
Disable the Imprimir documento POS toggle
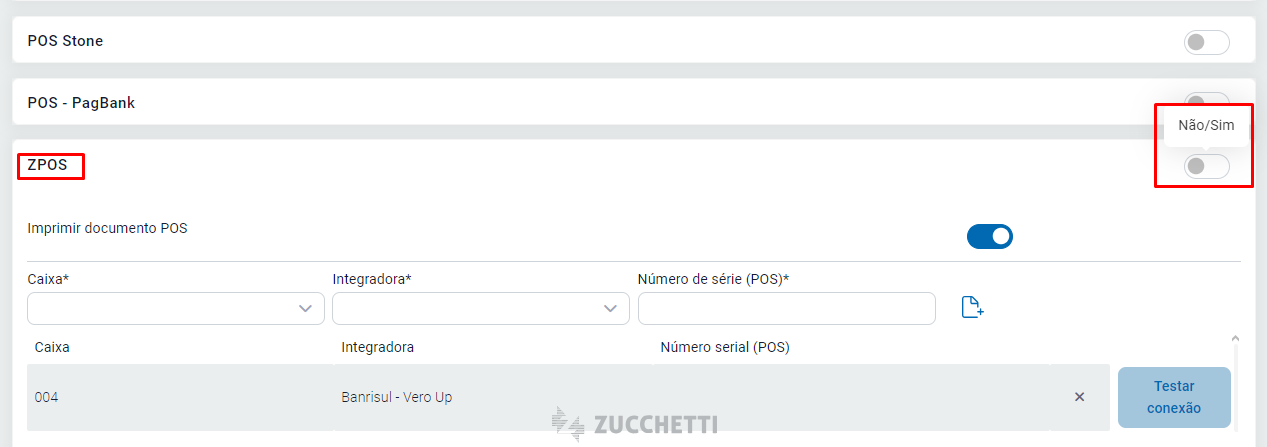pos(989,237)
